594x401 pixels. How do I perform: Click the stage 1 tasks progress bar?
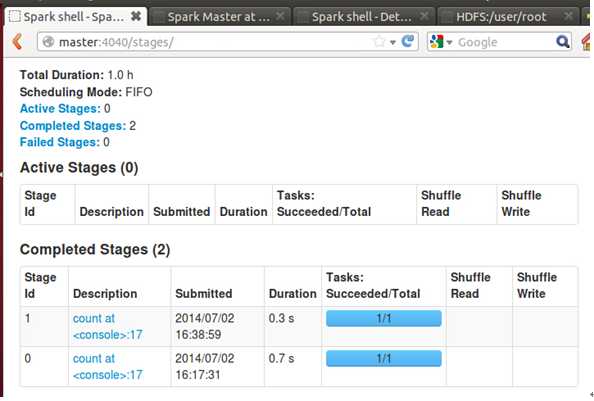click(384, 318)
